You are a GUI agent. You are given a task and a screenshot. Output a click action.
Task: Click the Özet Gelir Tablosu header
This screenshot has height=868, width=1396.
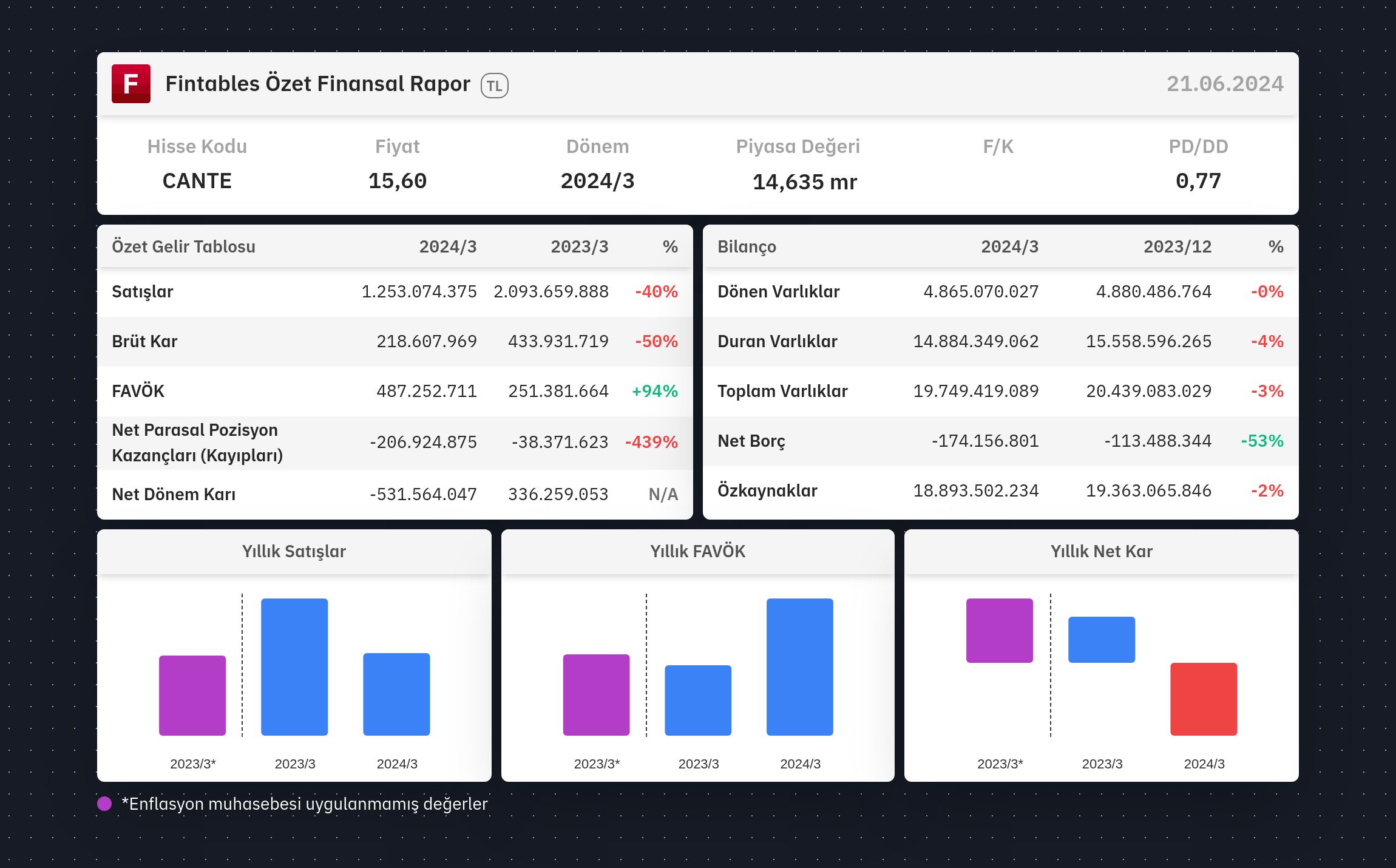click(183, 246)
